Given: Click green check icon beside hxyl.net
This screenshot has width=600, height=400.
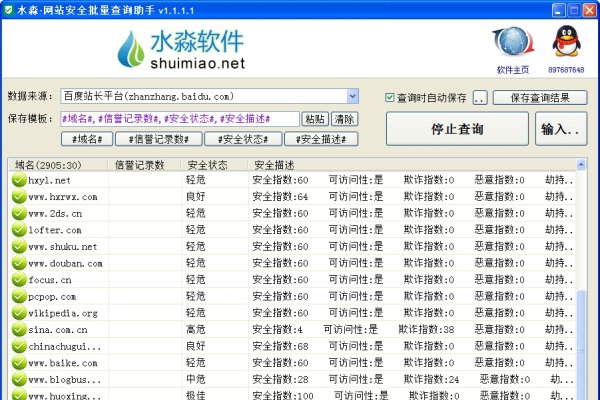Looking at the screenshot, I should point(19,180).
